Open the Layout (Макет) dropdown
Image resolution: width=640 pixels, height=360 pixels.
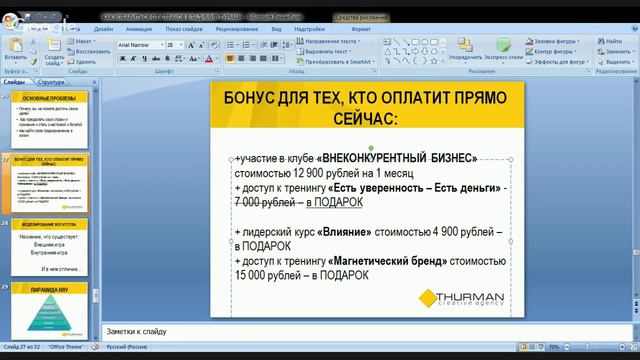pyautogui.click(x=81, y=41)
